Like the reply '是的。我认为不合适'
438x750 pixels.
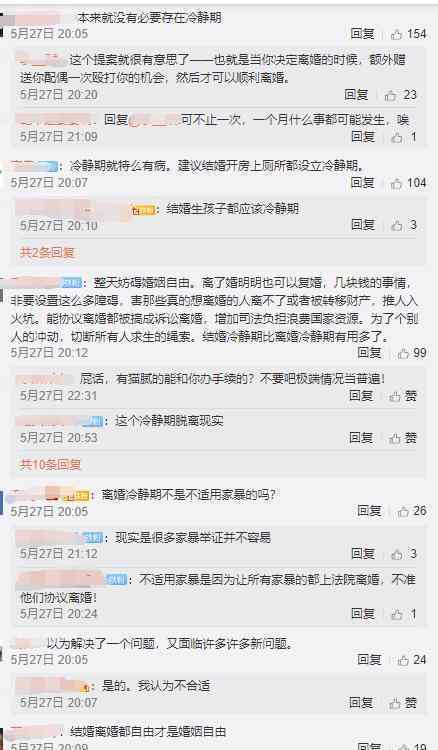(395, 704)
